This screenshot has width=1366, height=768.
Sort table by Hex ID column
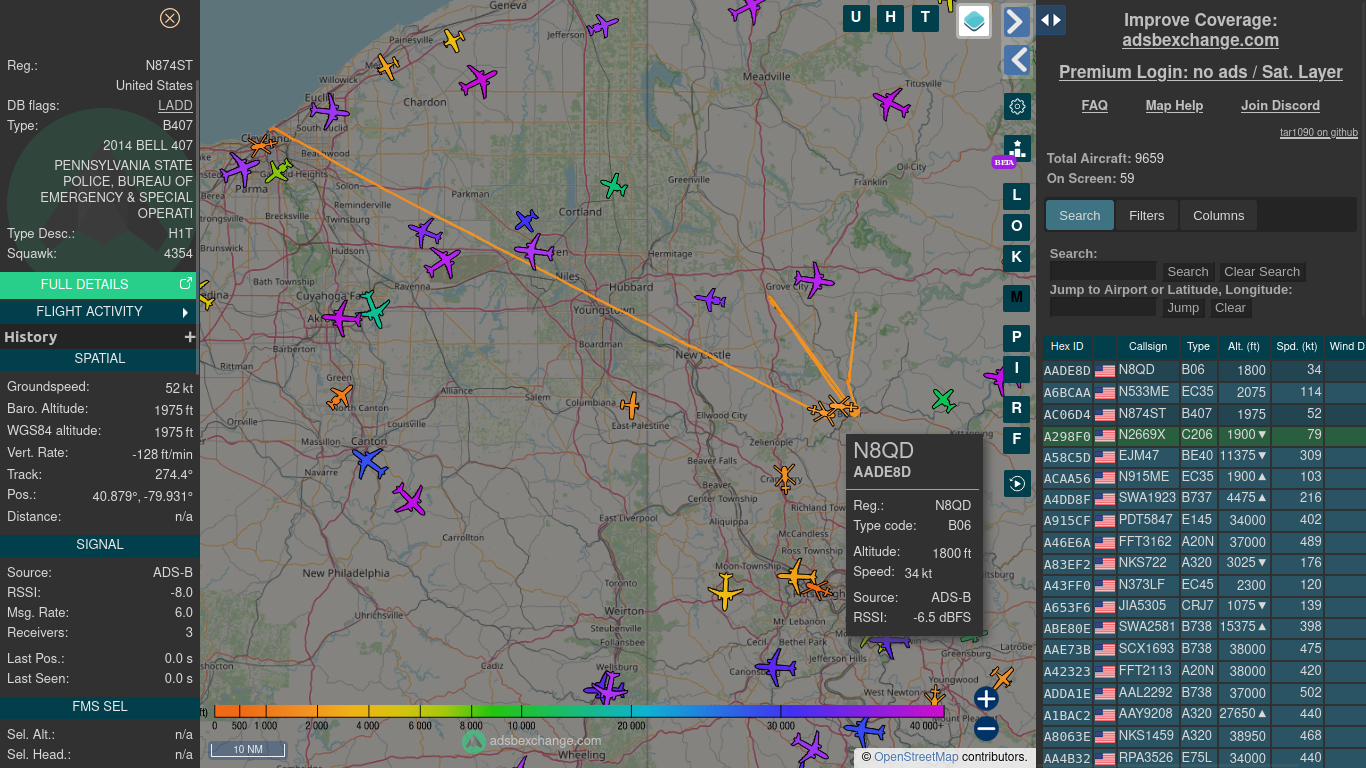1067,346
